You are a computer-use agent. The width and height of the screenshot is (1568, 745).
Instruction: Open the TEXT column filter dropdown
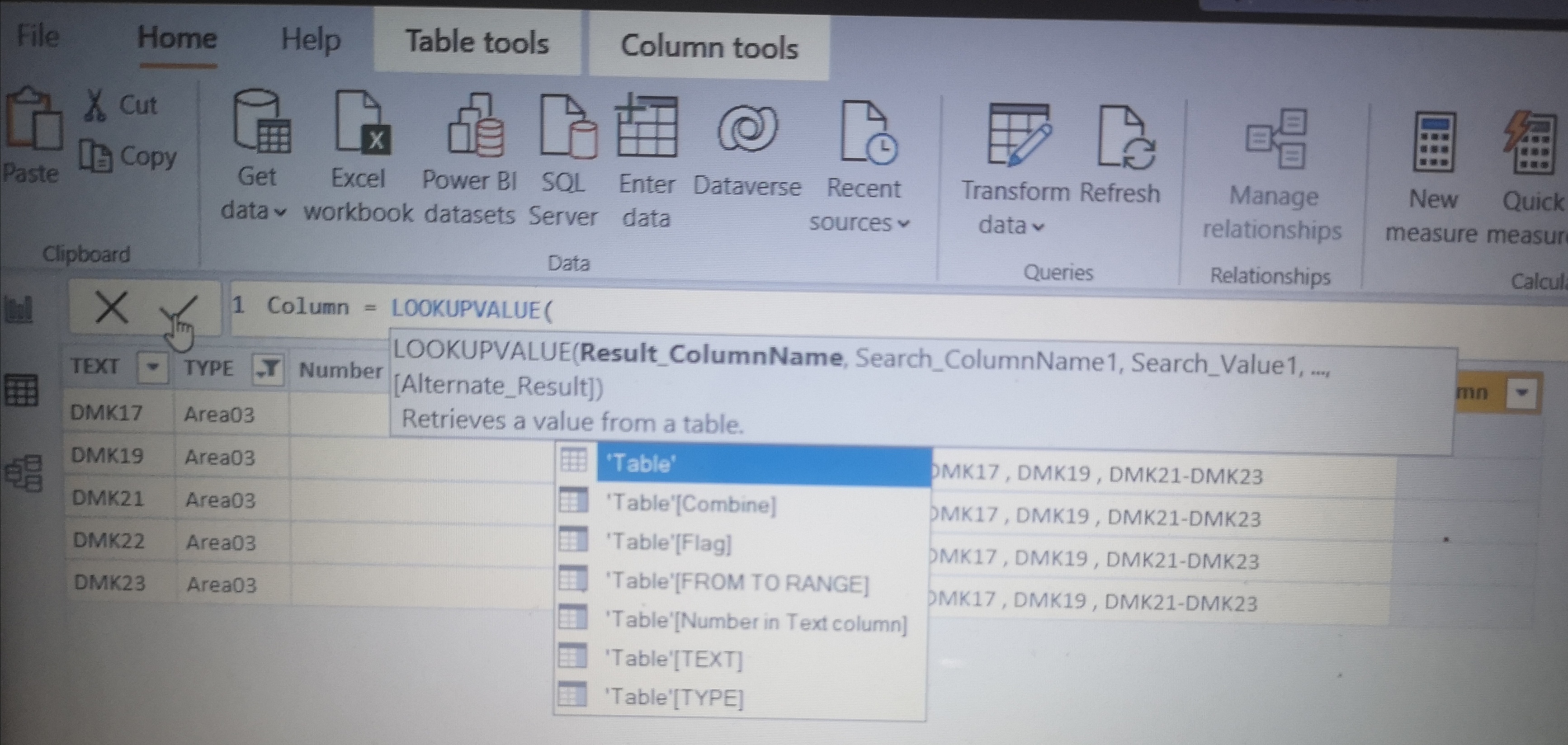click(152, 367)
